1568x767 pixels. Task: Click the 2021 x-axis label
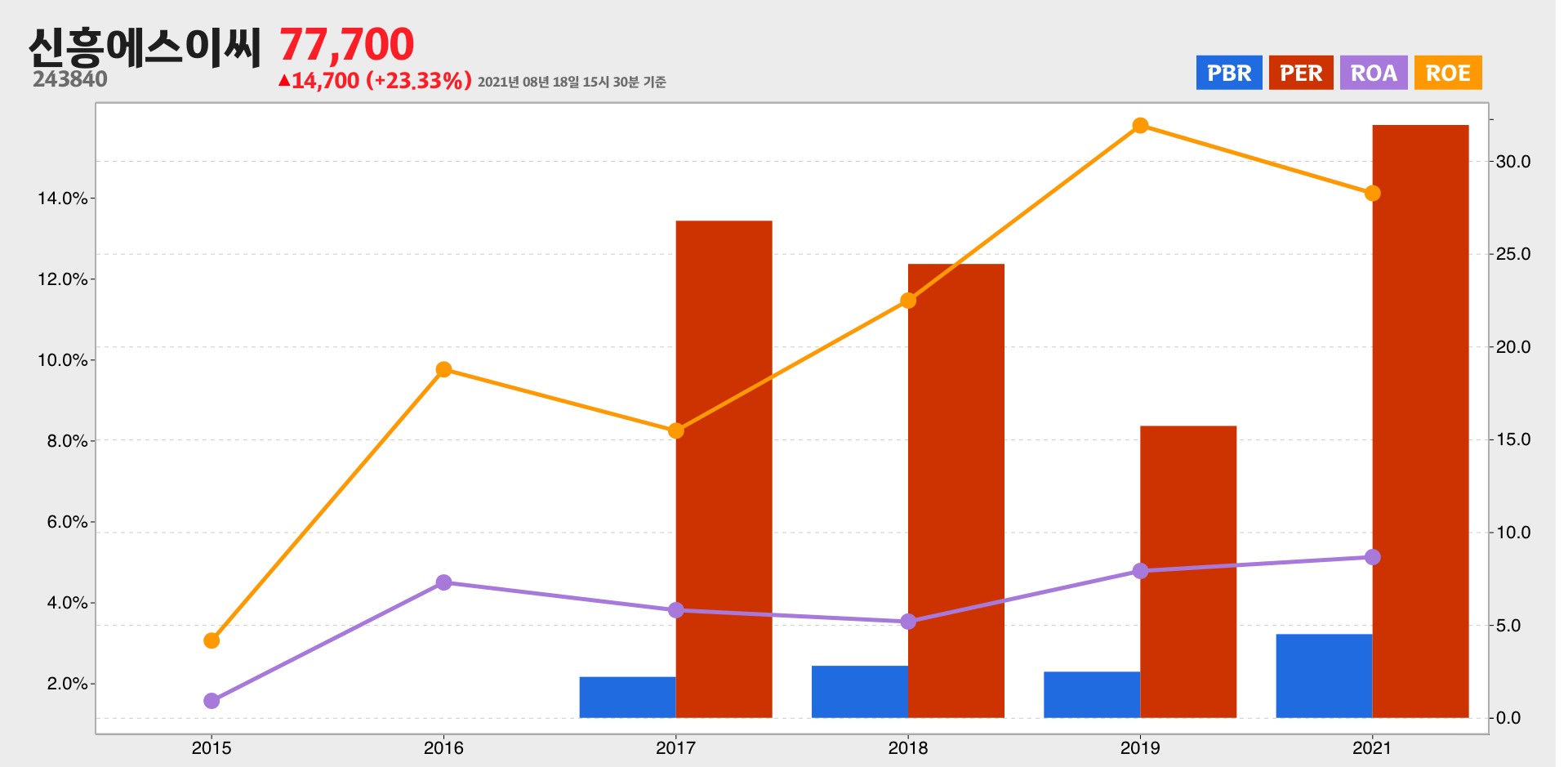(1373, 747)
